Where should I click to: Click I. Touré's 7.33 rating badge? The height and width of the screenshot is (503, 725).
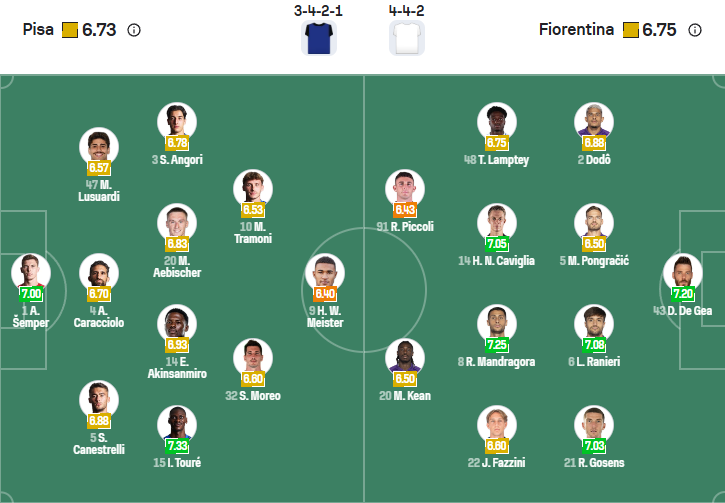177,444
